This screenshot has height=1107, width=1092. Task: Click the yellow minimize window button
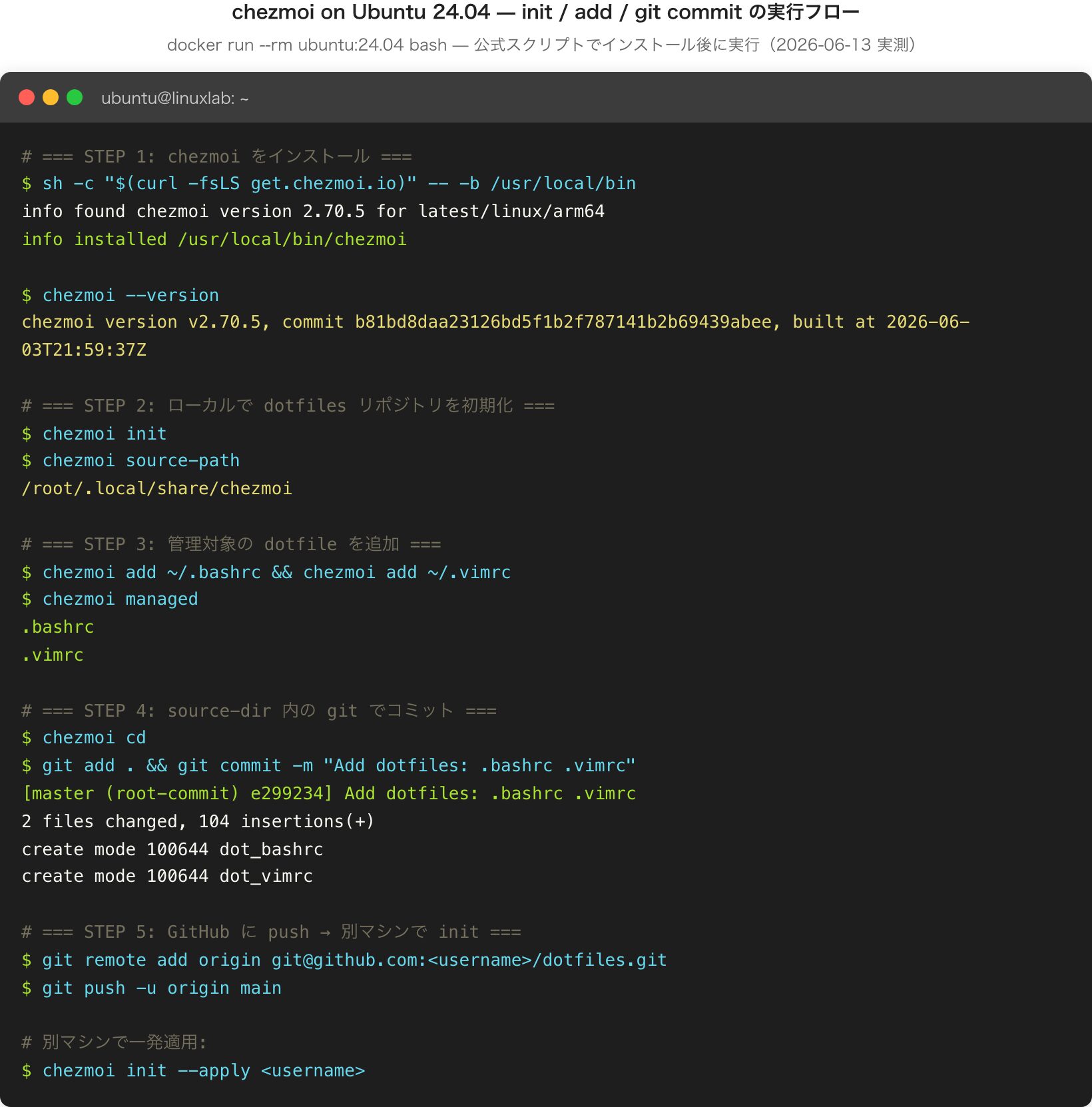point(51,98)
